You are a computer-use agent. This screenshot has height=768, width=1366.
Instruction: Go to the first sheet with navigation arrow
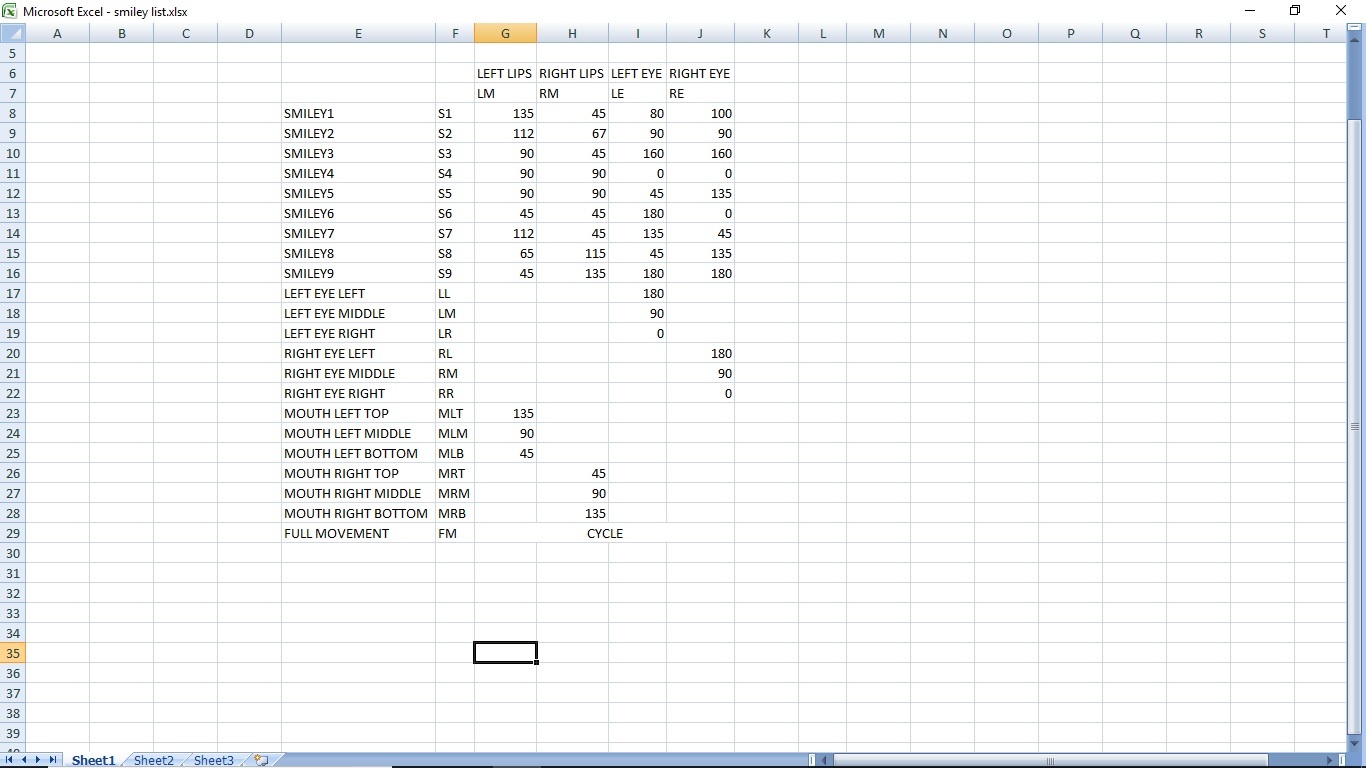(11, 760)
